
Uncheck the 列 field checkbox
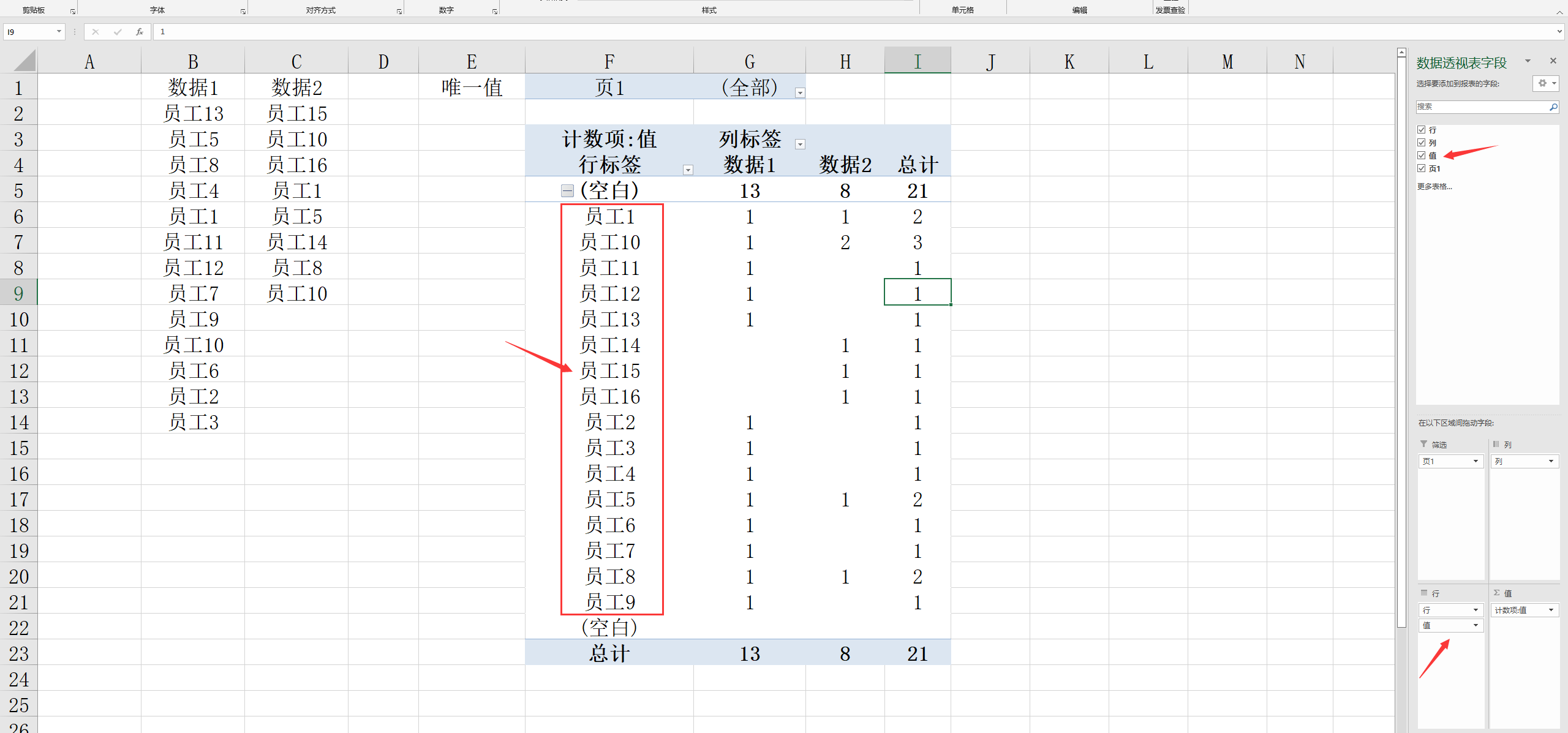point(1422,143)
